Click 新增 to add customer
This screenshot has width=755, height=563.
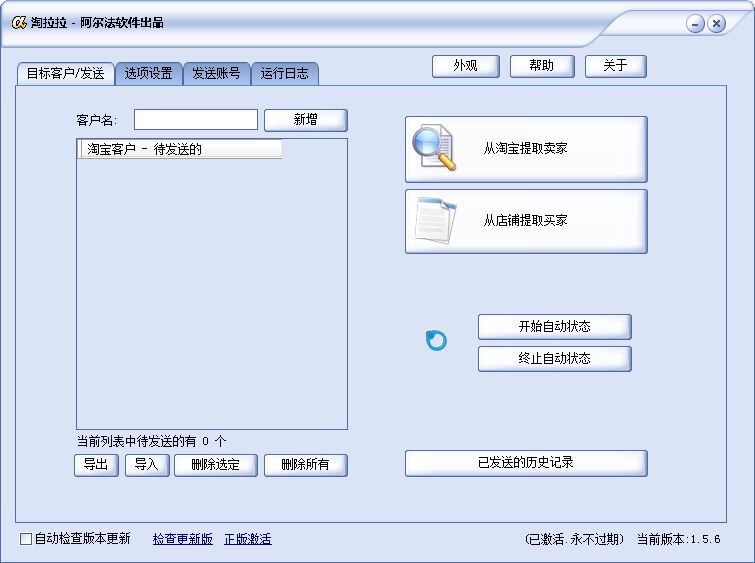306,120
